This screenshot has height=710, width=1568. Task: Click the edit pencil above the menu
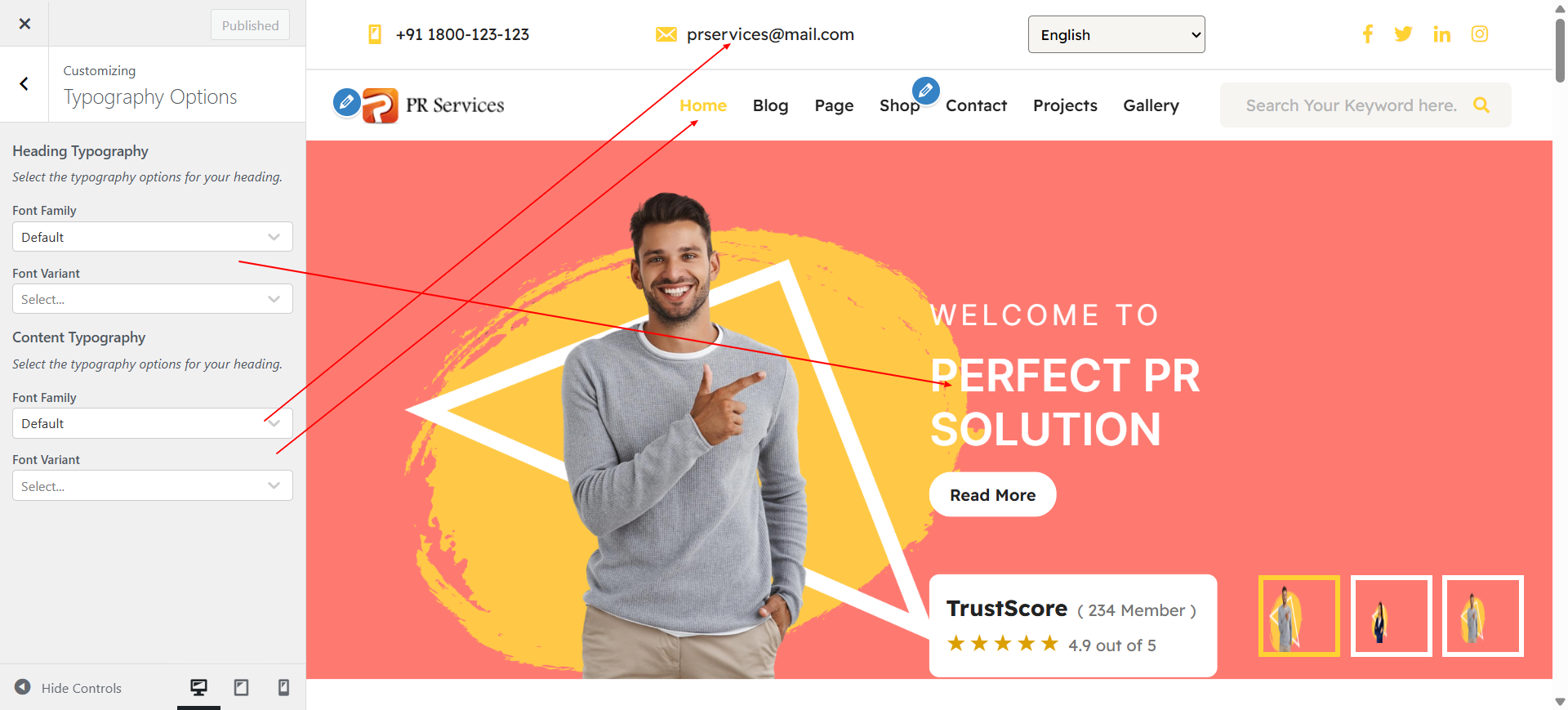pos(925,90)
